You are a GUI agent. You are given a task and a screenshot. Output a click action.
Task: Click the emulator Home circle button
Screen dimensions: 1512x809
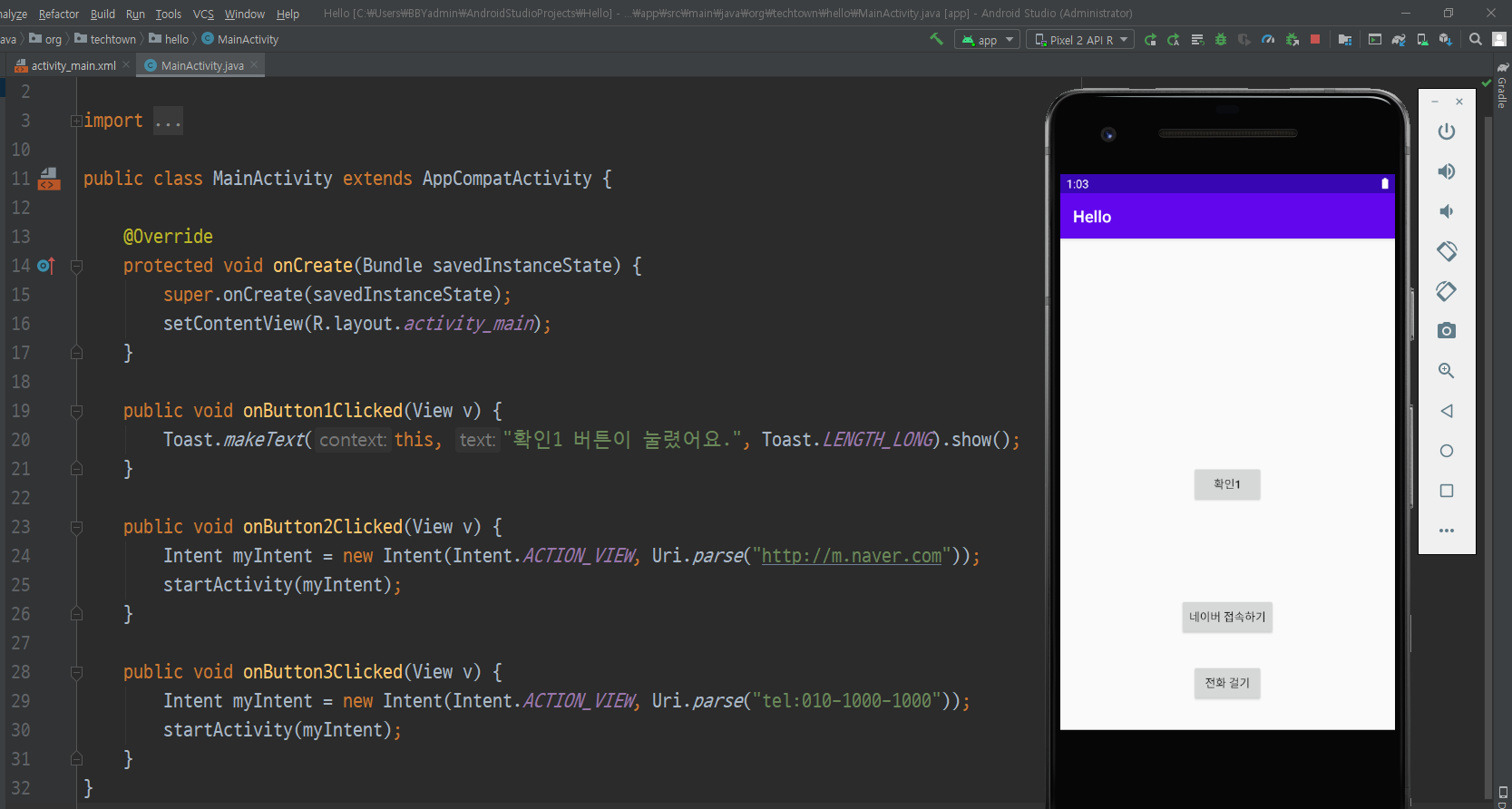coord(1447,451)
